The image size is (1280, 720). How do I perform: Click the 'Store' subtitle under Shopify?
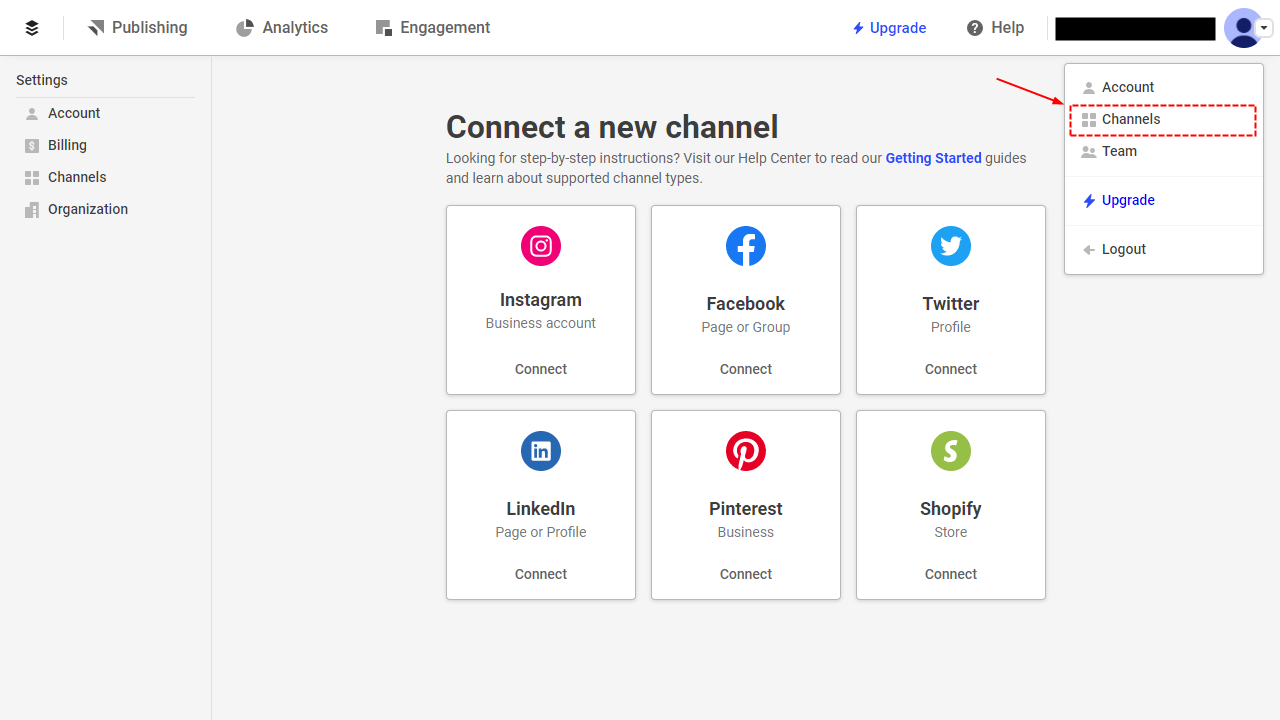pyautogui.click(x=951, y=532)
